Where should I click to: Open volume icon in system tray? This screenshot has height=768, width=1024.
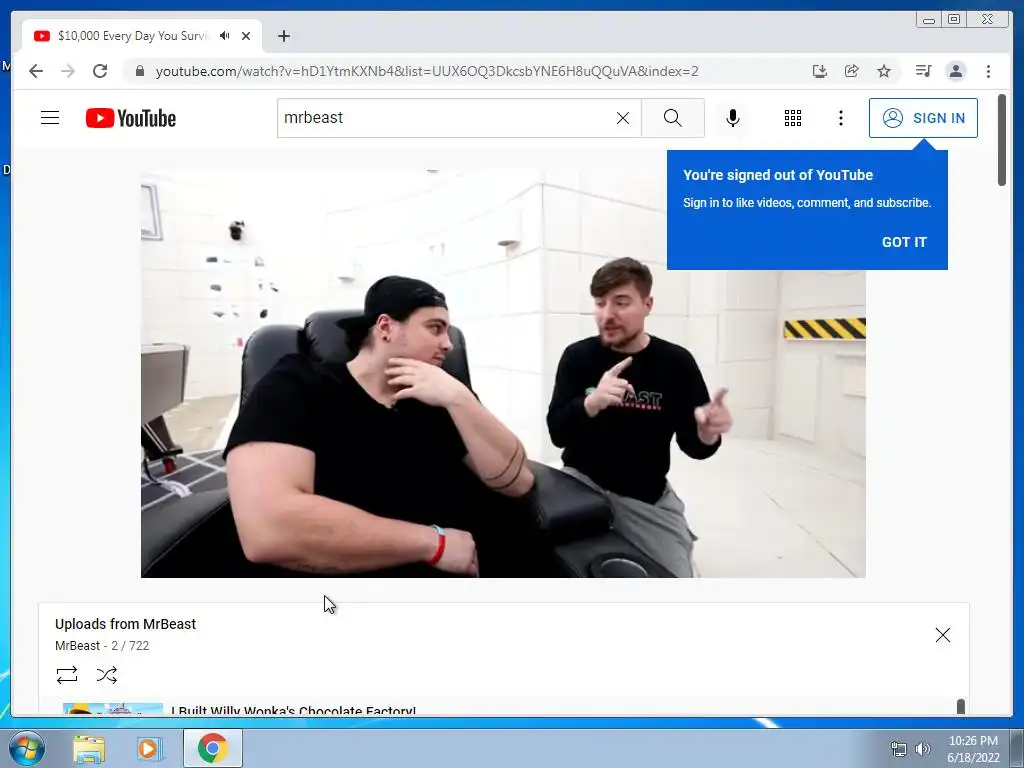[x=922, y=749]
